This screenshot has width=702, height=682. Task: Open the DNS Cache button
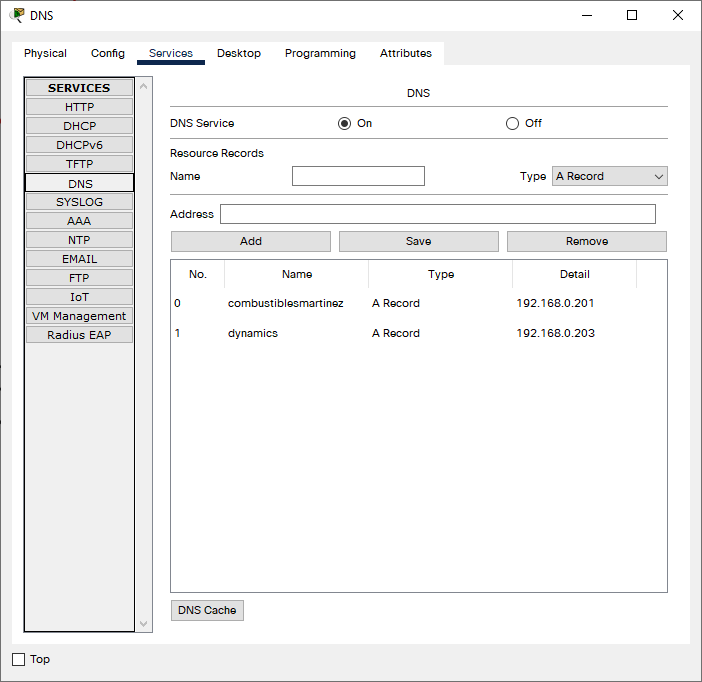coord(207,610)
